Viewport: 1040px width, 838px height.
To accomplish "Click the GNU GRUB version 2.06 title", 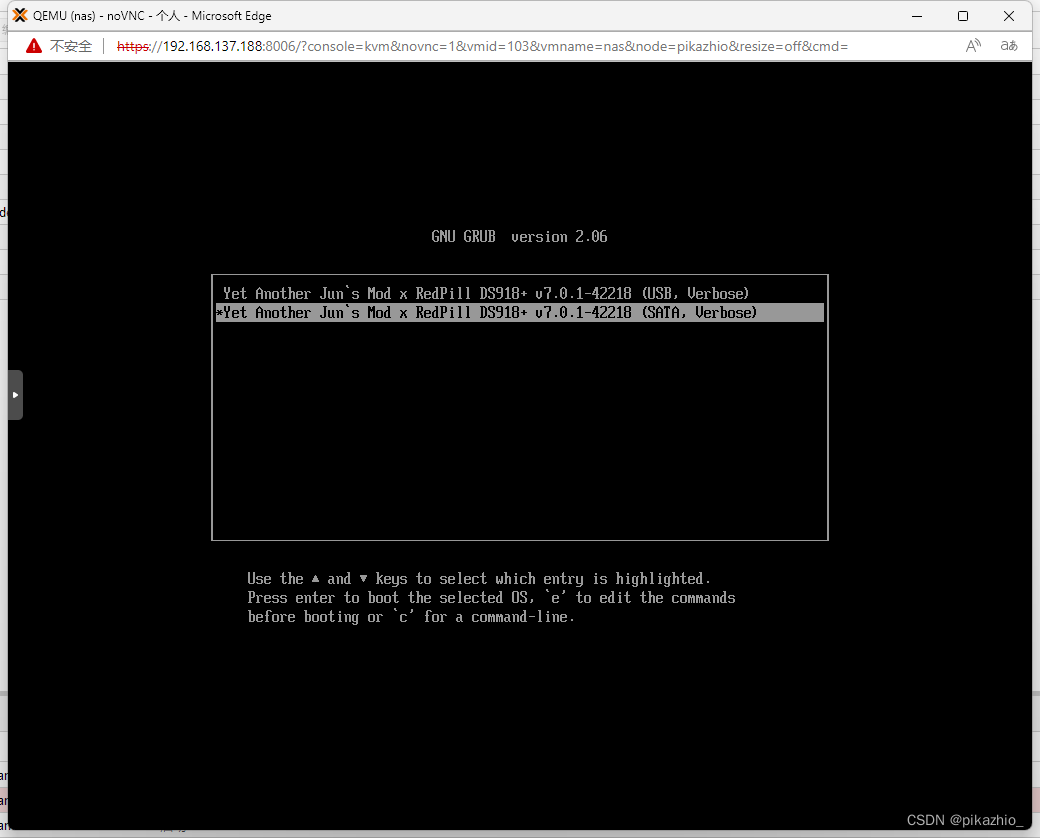I will (519, 237).
